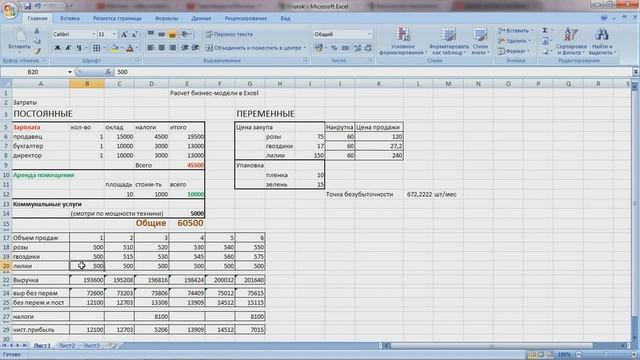Apply percent style to the cell
This screenshot has width=640, height=360.
click(x=334, y=48)
